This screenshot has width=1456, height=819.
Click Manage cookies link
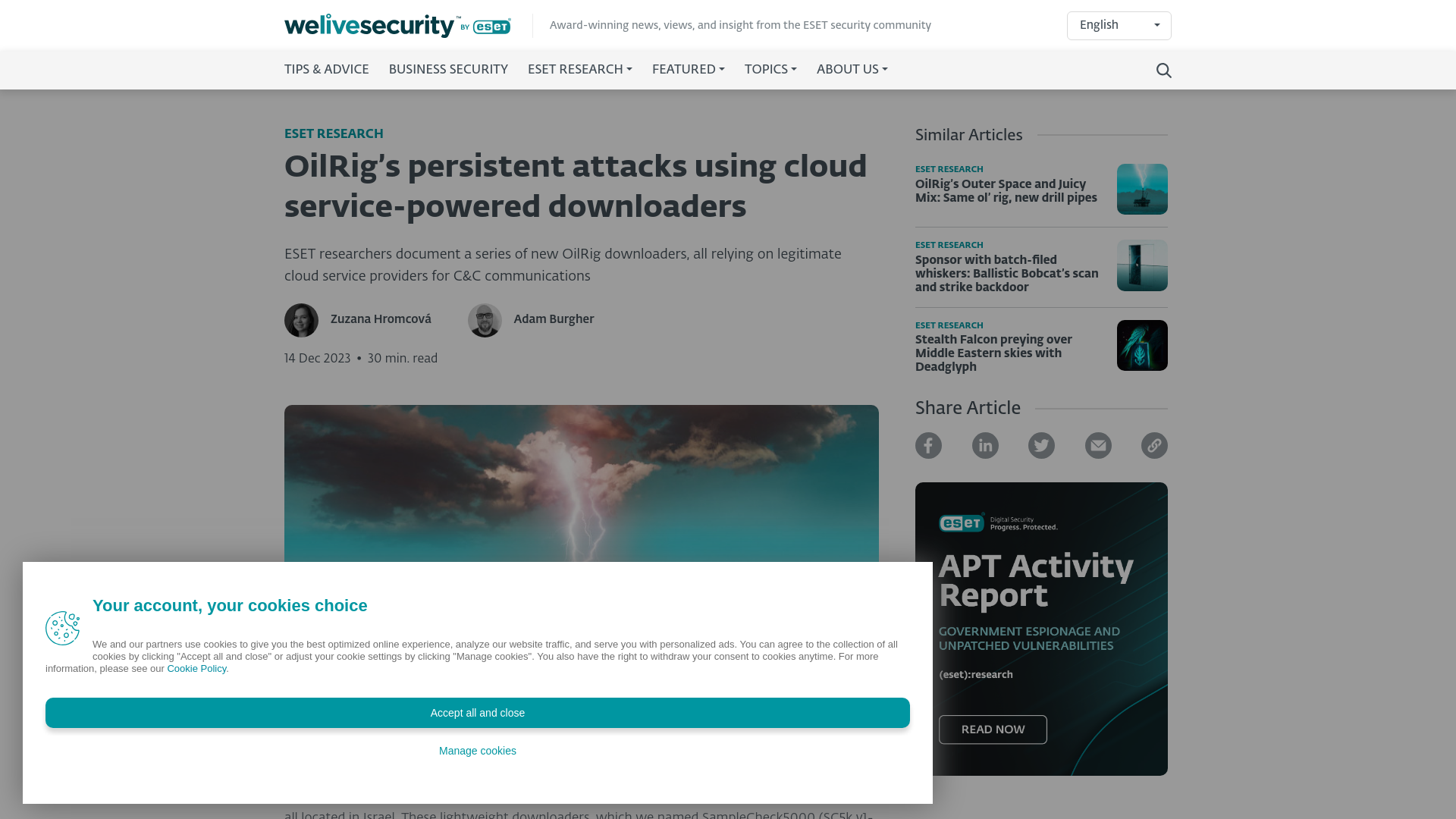(x=477, y=750)
